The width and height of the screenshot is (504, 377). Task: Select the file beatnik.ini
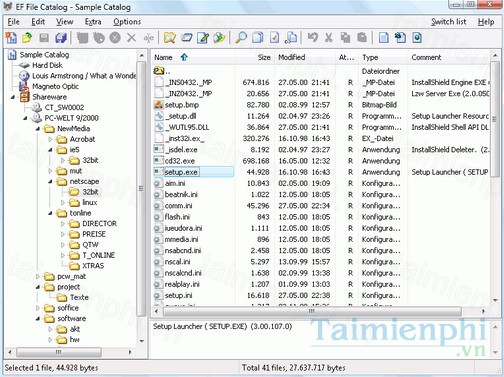coord(181,194)
